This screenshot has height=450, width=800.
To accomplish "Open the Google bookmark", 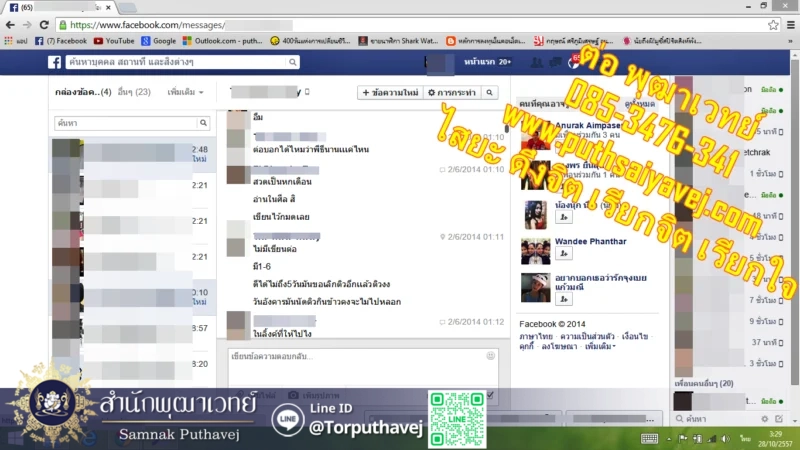I will pos(159,41).
